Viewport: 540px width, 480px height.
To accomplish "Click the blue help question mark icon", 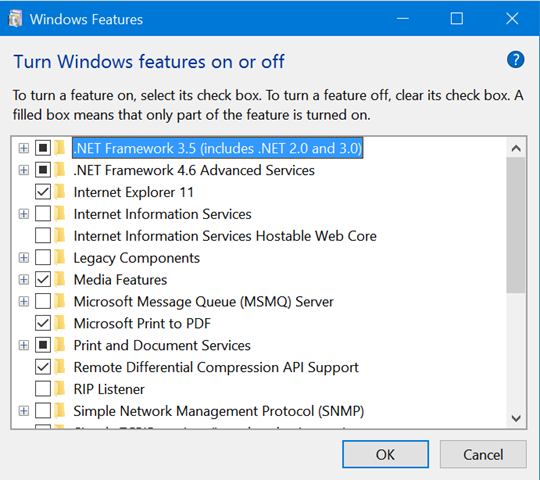I will tap(515, 60).
